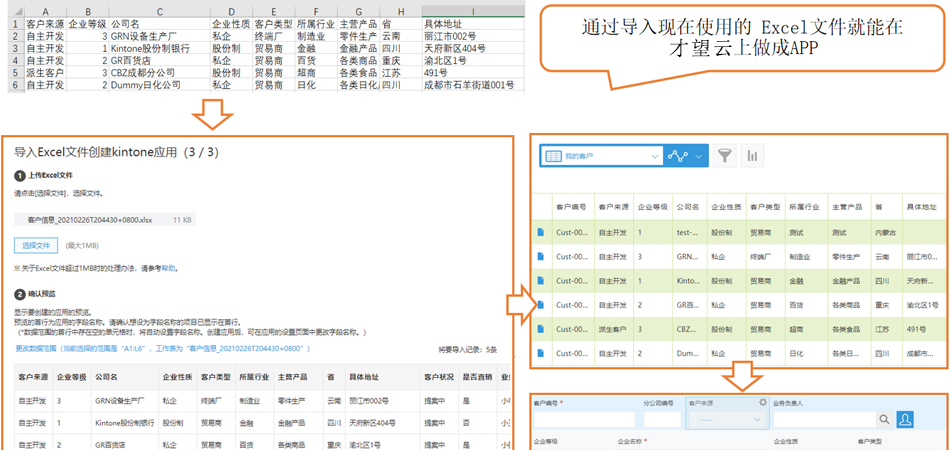
Task: Click list cell '491号'
Action: 917,329
